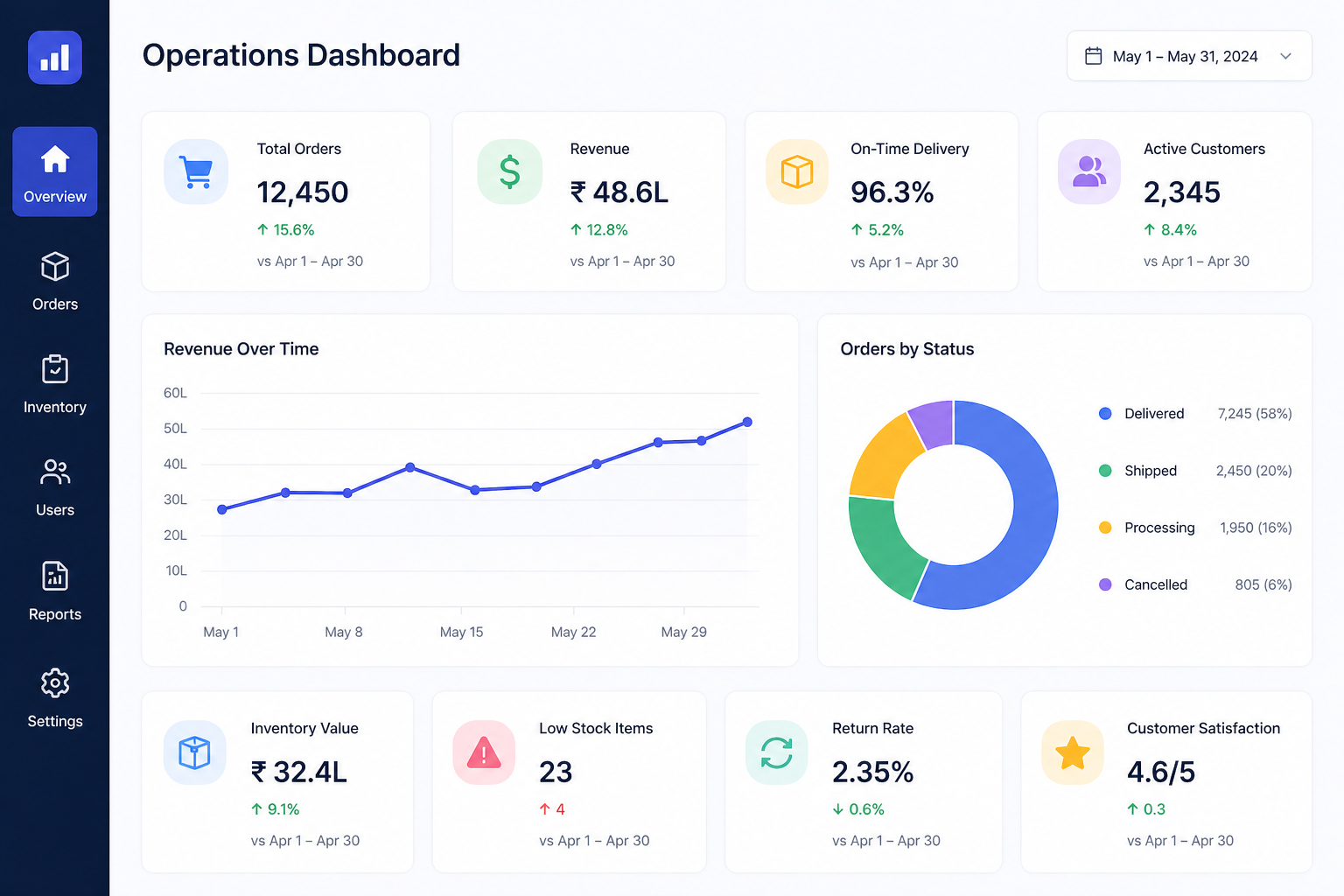This screenshot has height=896, width=1344.
Task: Click the '2.35%' return rate value
Action: click(x=873, y=773)
